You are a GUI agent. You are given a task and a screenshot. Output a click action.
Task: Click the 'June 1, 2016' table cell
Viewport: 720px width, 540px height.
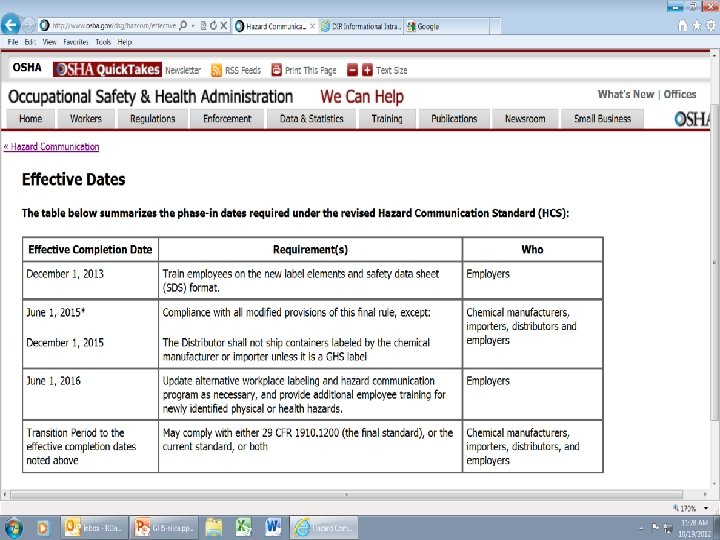pos(90,394)
